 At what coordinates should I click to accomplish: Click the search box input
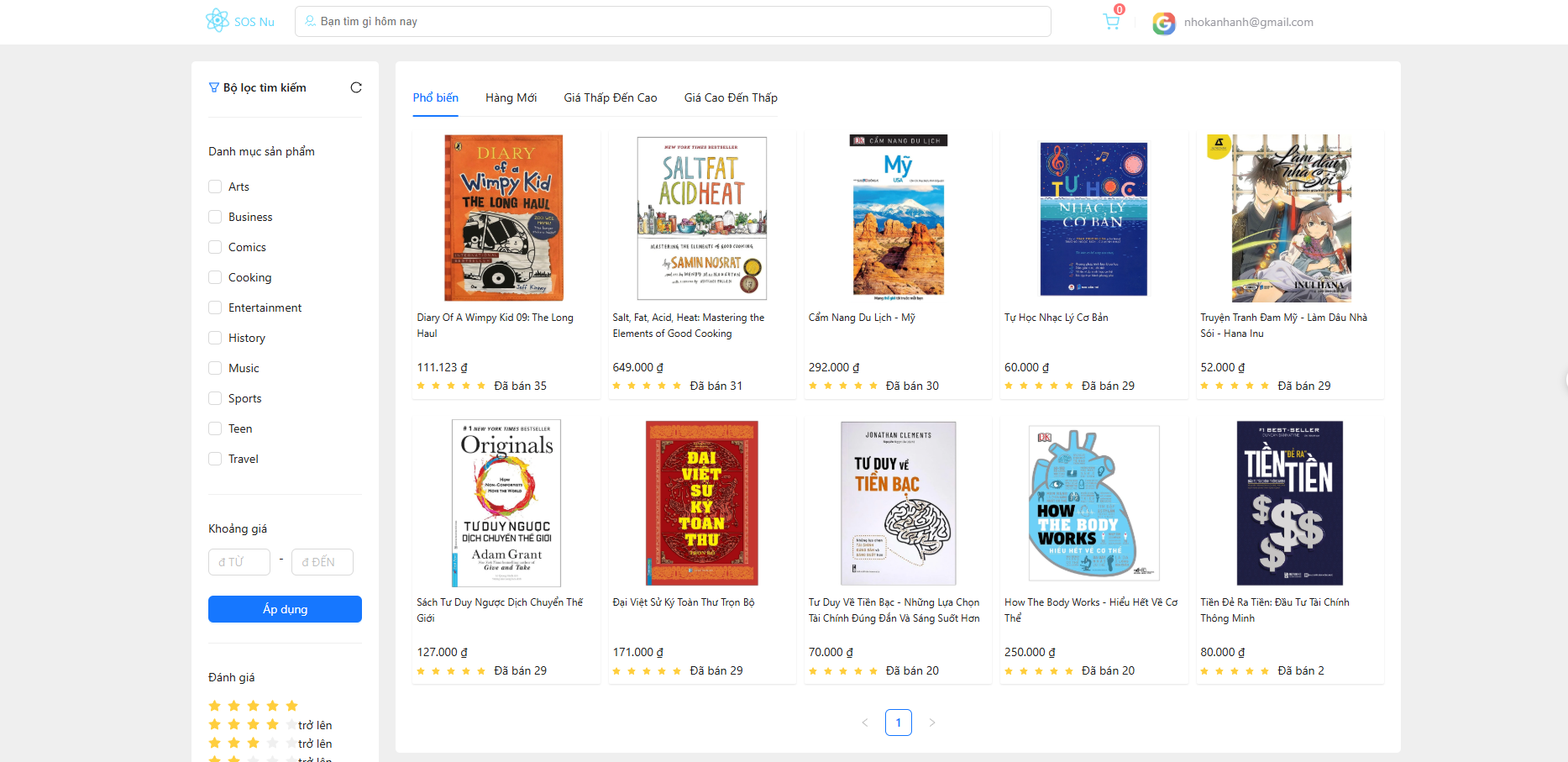click(x=672, y=22)
